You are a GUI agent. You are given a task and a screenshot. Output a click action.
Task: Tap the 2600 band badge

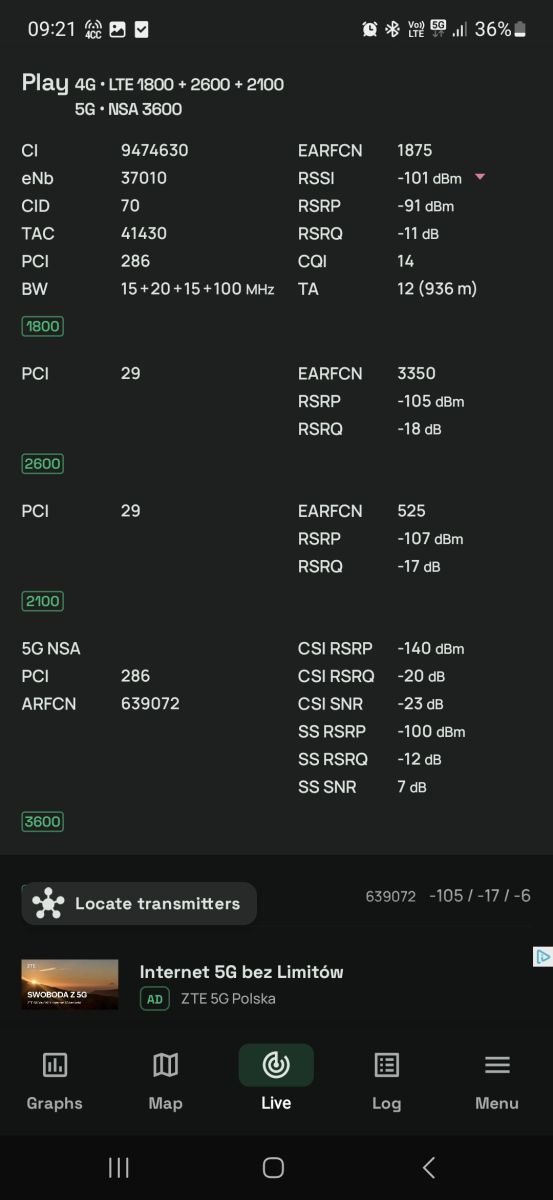tap(42, 464)
